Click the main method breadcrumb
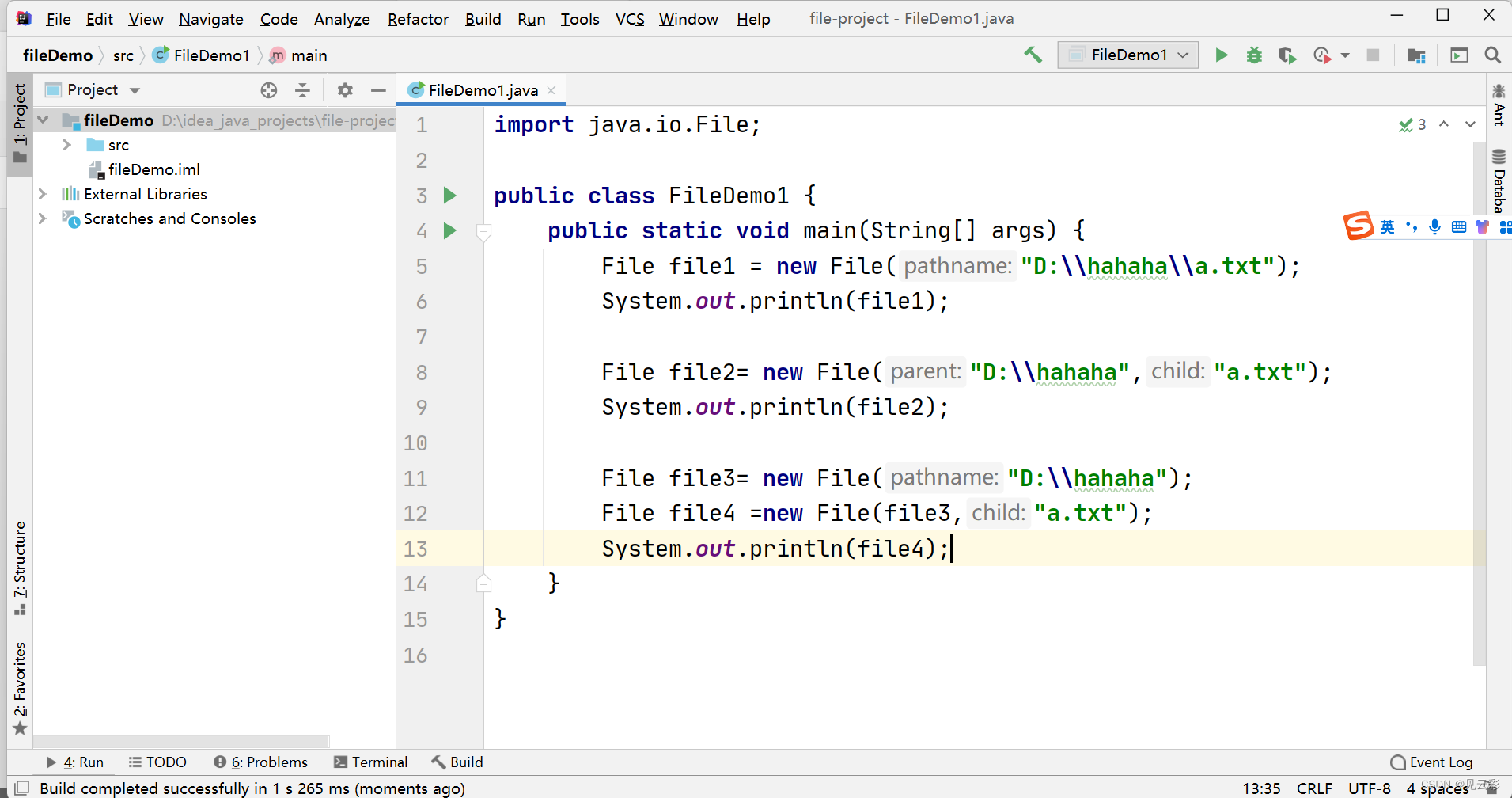 (x=299, y=55)
